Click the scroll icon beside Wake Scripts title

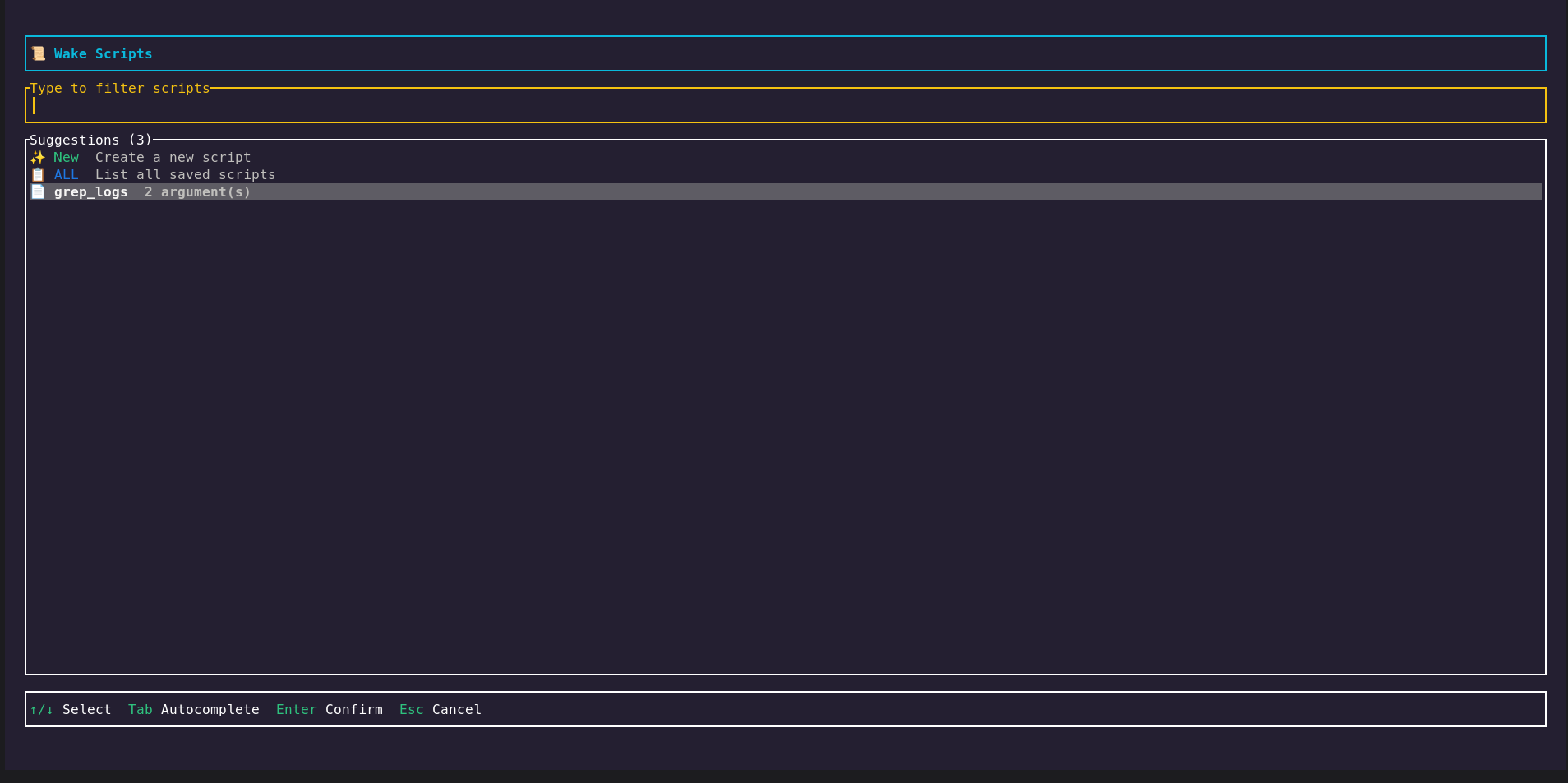tap(39, 53)
